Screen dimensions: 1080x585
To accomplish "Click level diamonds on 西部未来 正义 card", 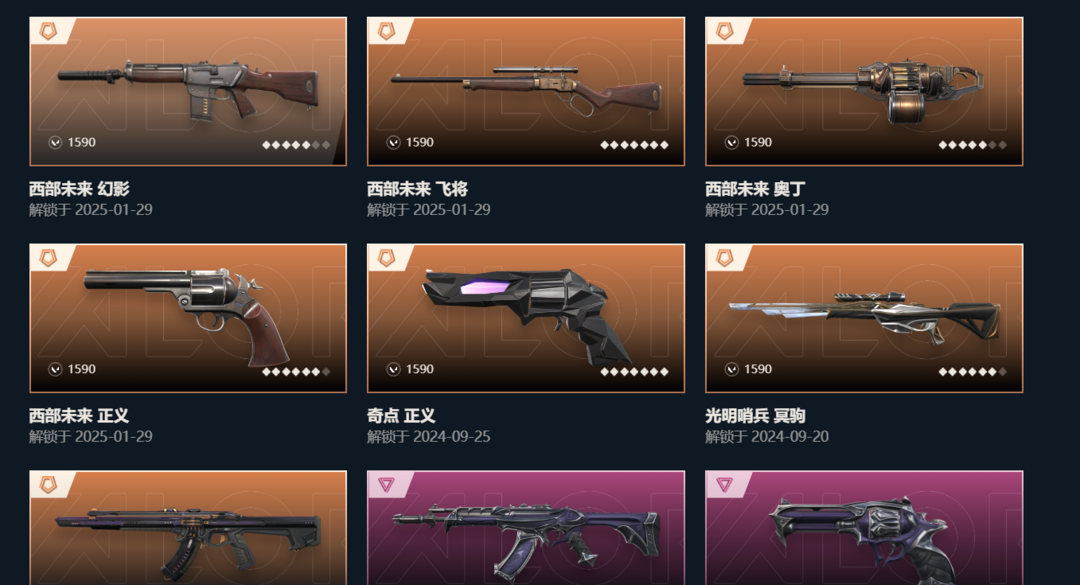I will [x=296, y=371].
